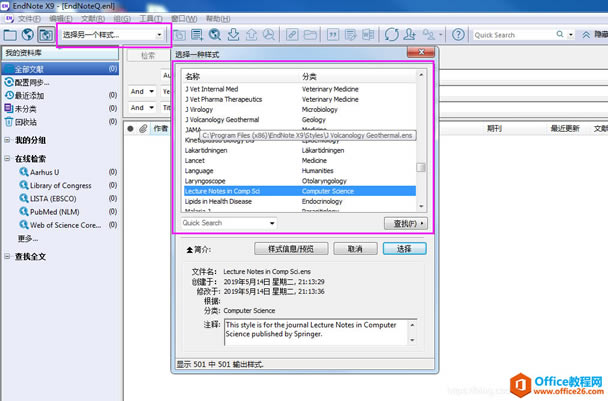
Task: Click Go to Word Processor icon
Action: pos(368,35)
